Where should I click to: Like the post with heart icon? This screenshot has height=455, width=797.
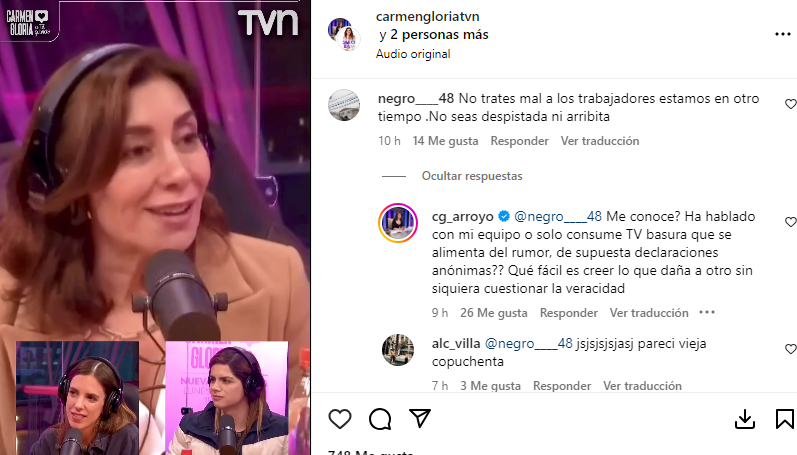340,419
